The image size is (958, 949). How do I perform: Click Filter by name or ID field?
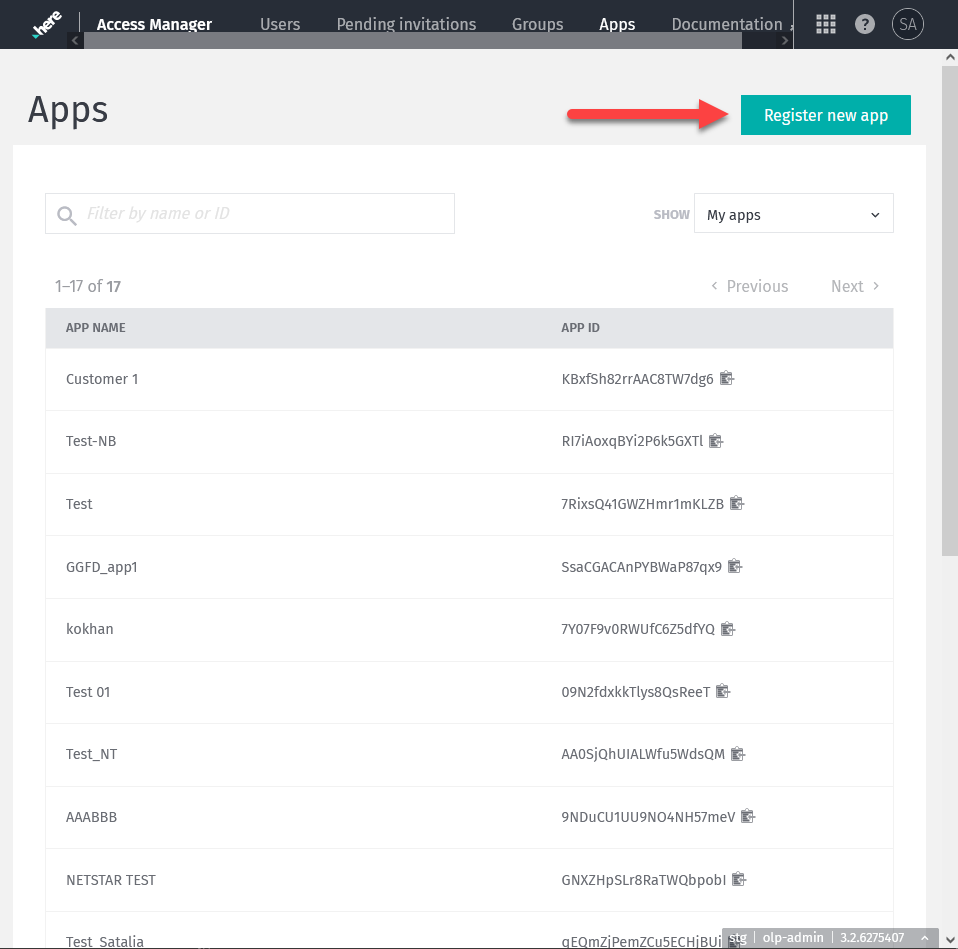250,213
